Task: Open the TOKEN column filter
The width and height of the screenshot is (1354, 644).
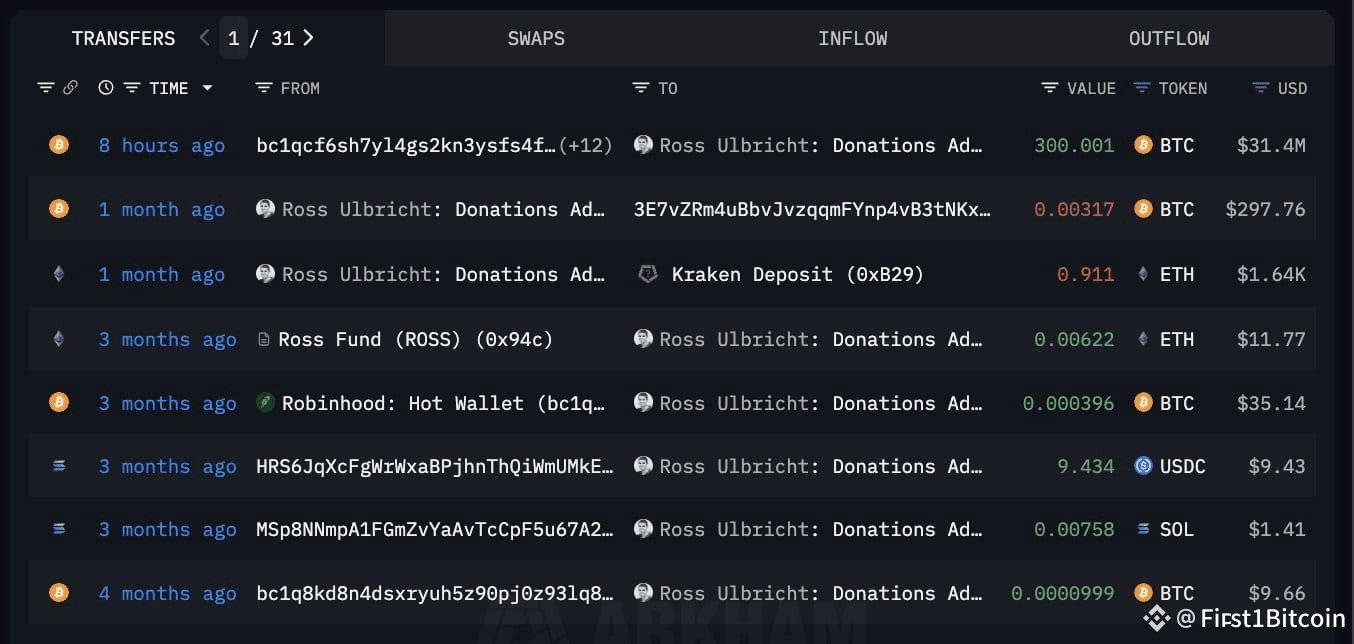Action: (x=1142, y=88)
